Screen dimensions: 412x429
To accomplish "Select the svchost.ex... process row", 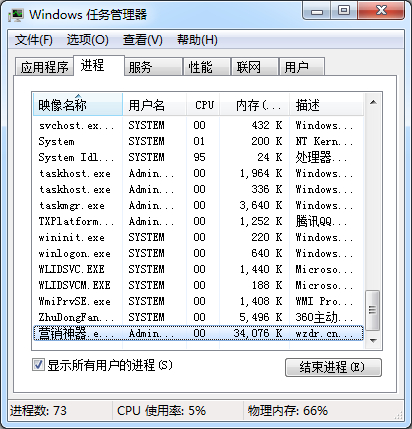I will click(x=198, y=125).
